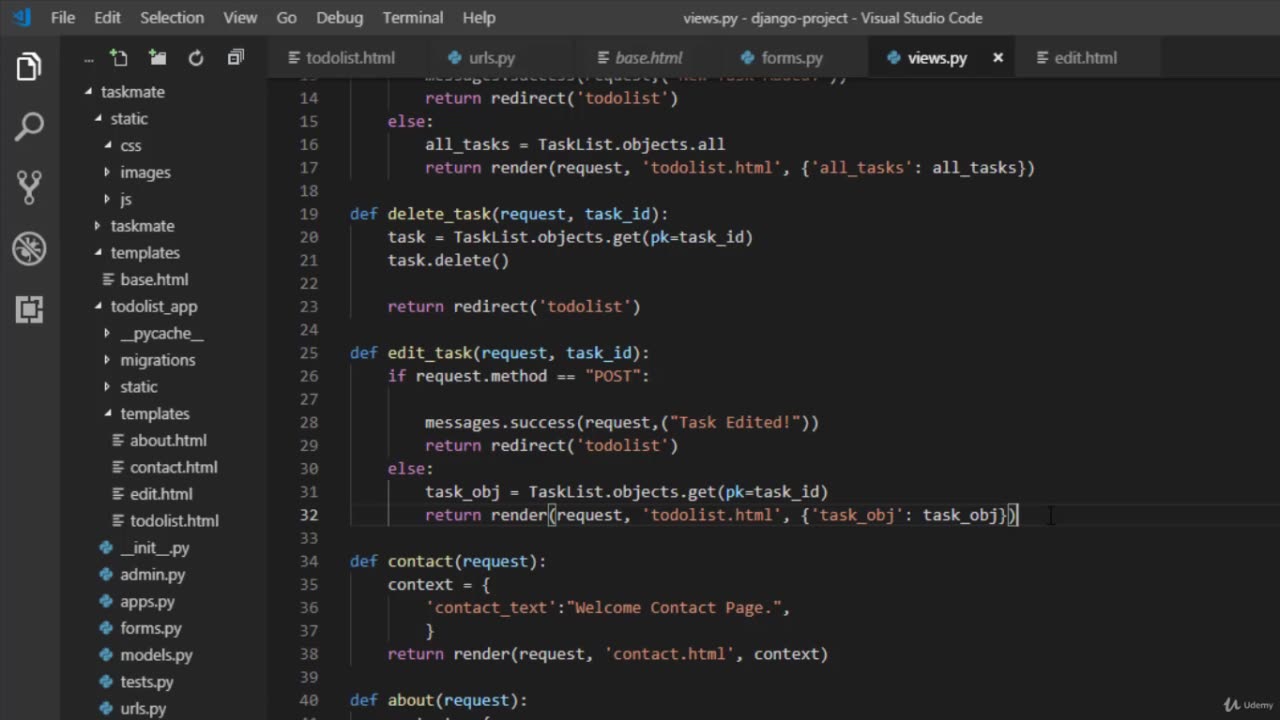Viewport: 1280px width, 720px height.
Task: Click the New Folder icon in explorer
Action: click(x=157, y=58)
